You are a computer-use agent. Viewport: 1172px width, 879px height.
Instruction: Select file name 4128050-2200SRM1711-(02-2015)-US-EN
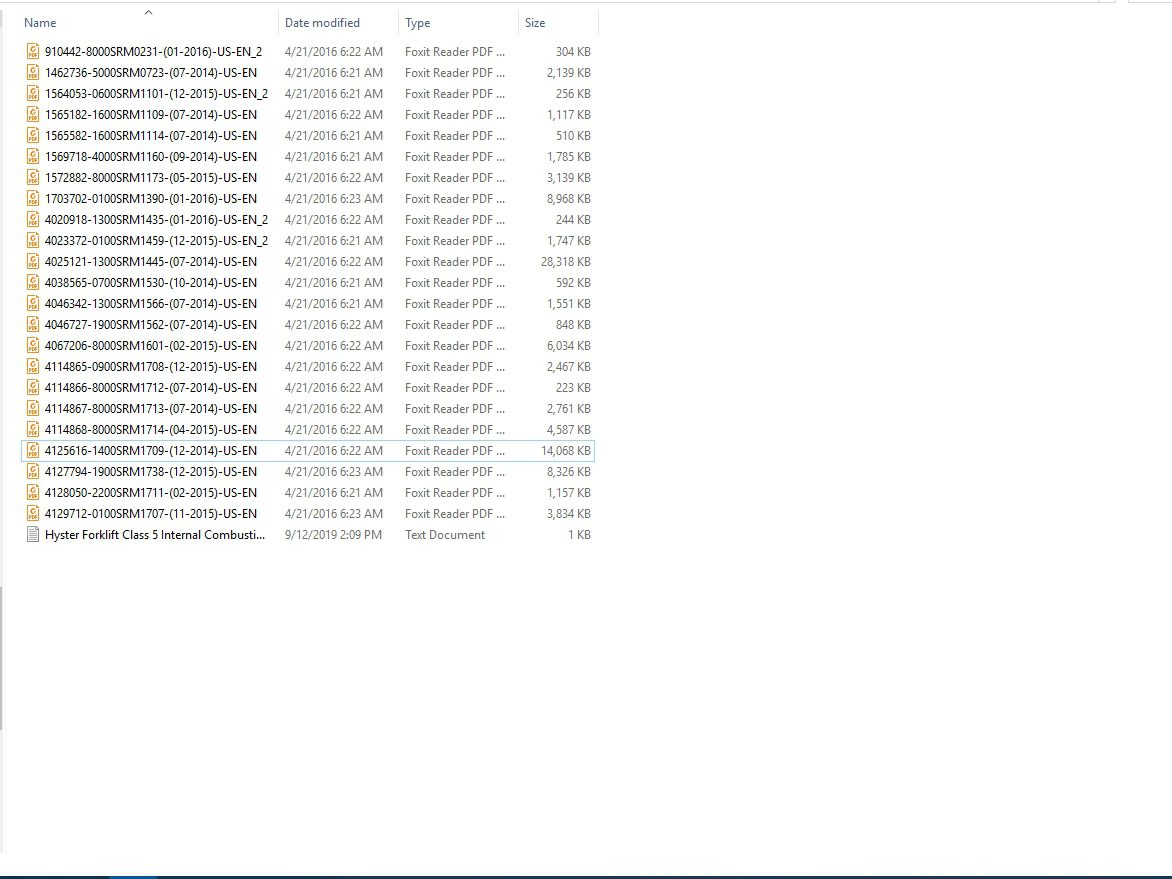click(x=151, y=492)
